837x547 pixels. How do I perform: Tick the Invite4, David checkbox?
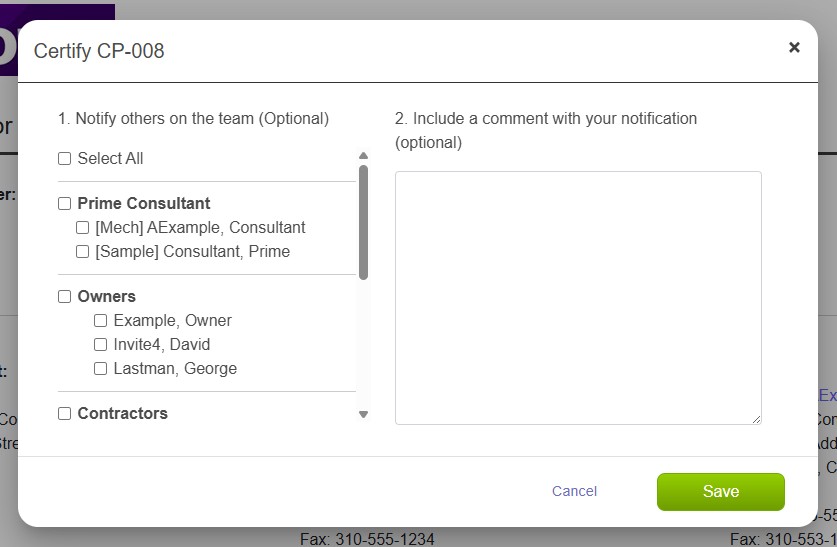[100, 344]
